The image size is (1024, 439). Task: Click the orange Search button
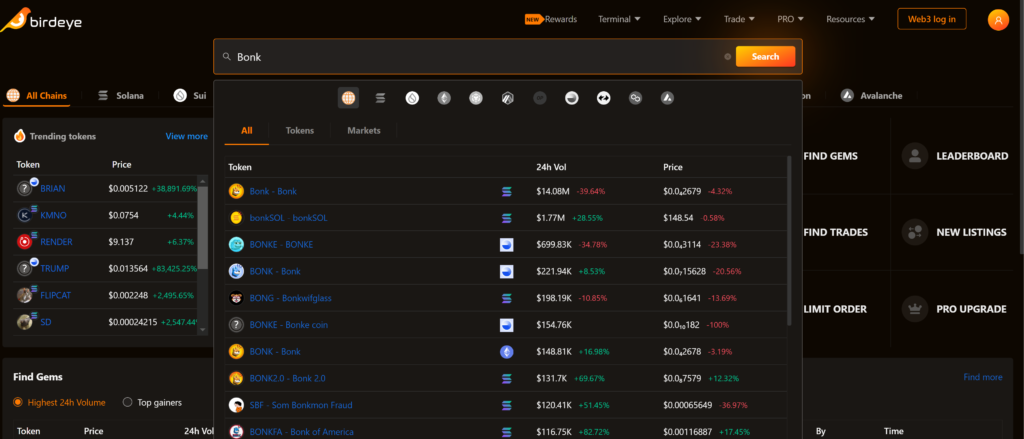click(x=765, y=57)
